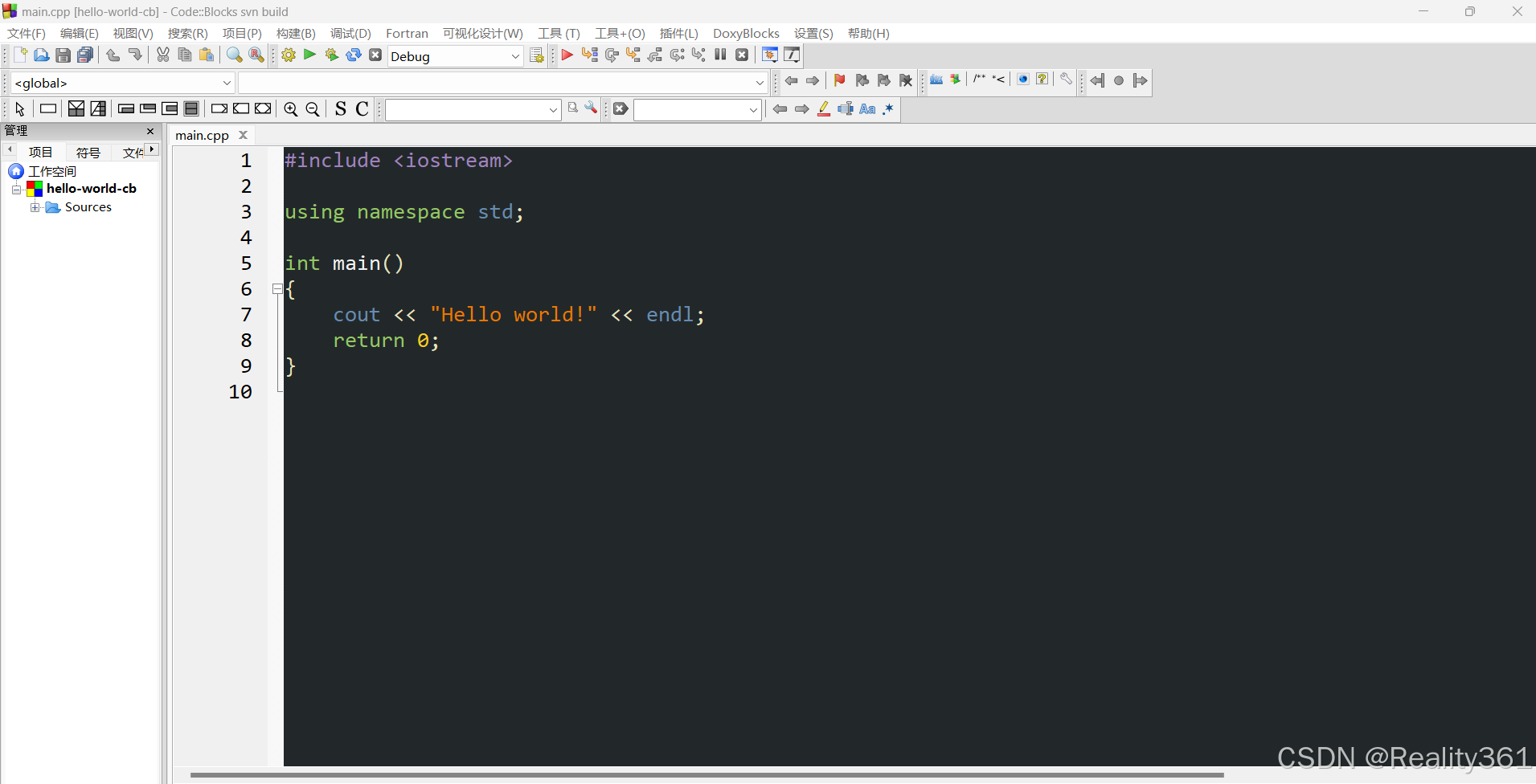Close the main.cpp tab
The image size is (1536, 784).
pyautogui.click(x=243, y=135)
